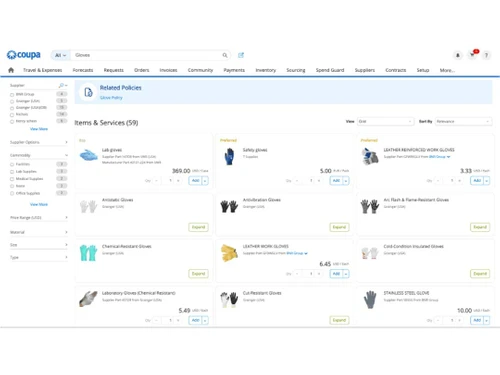The image size is (500, 375).
Task: Open the Chemical-Resistant Gloves image
Action: (x=88, y=252)
